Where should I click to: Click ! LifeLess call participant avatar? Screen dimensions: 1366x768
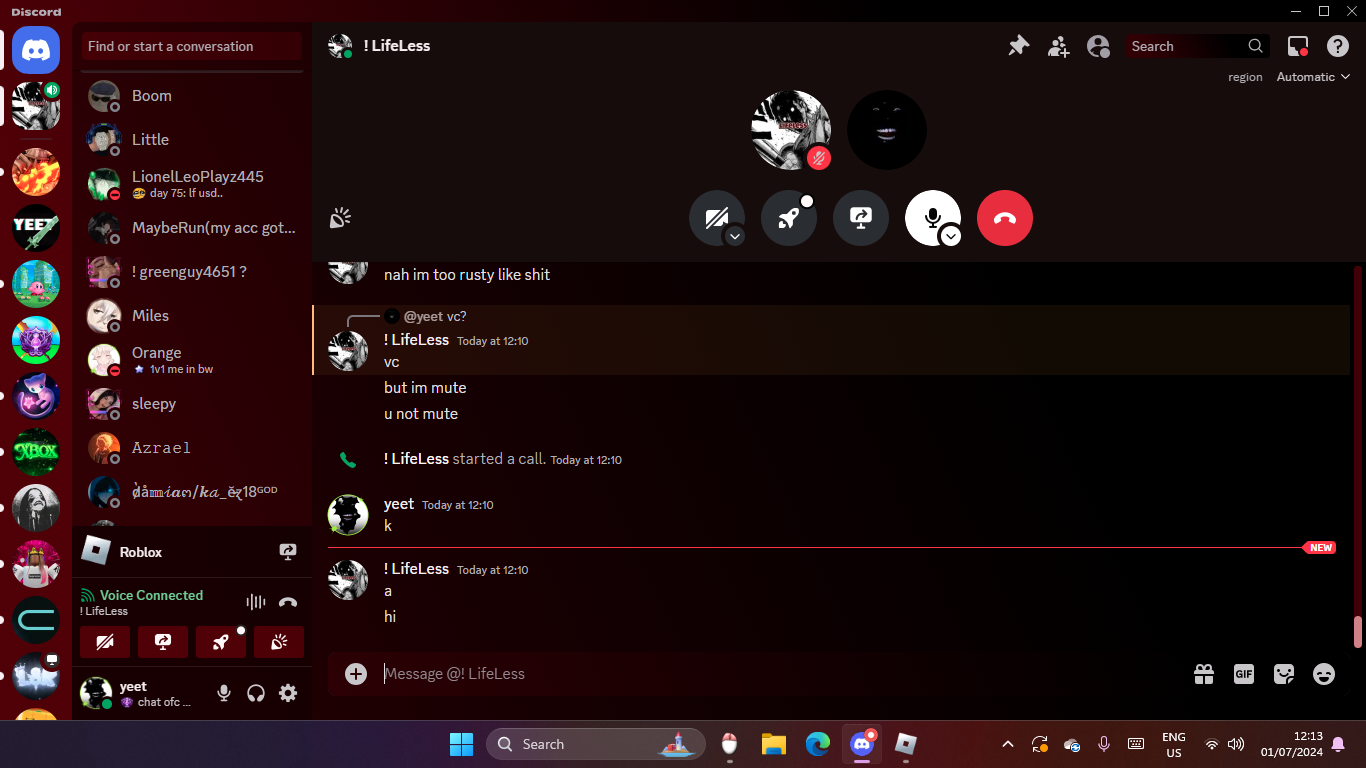click(791, 130)
